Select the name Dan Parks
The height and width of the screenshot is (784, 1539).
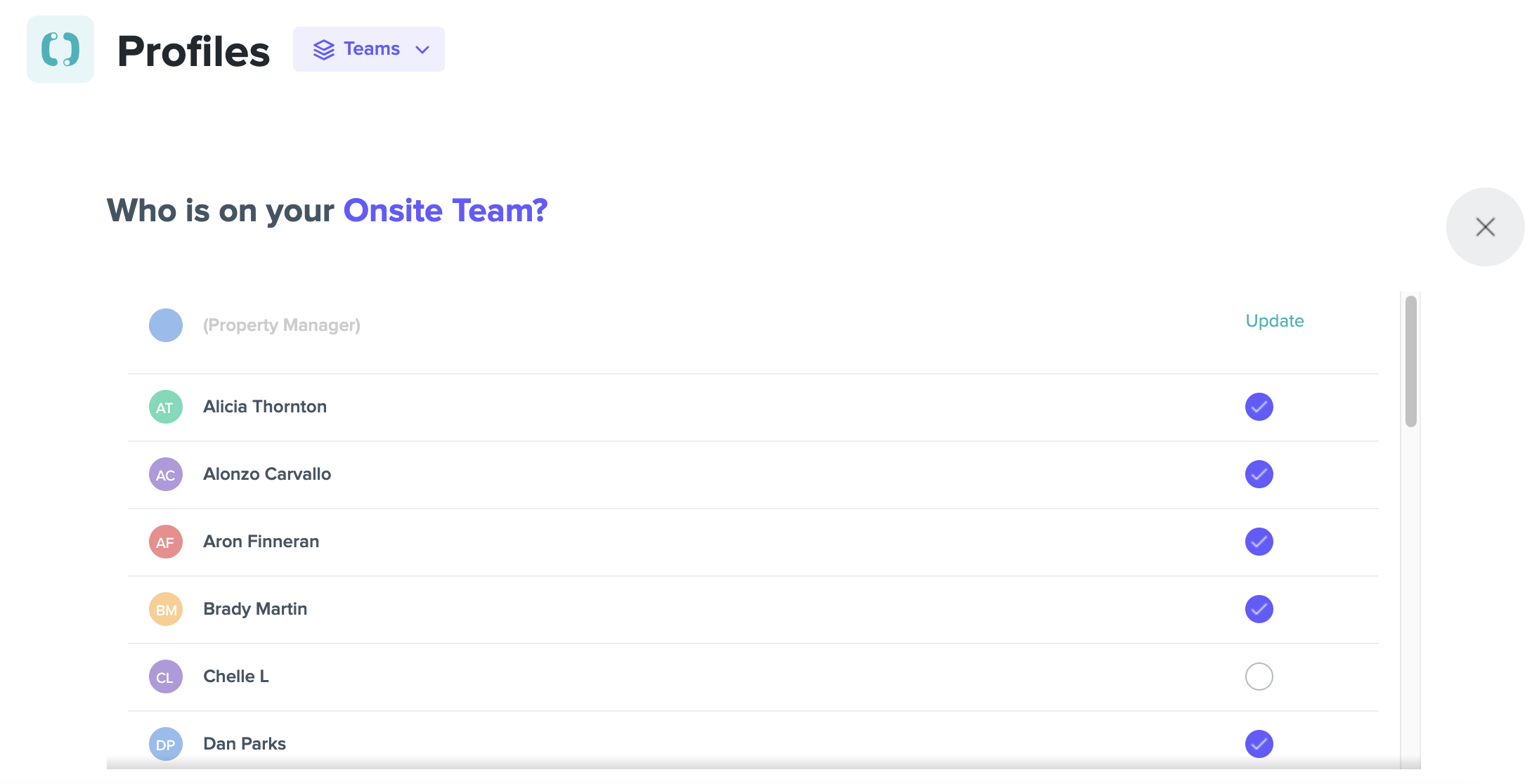[x=245, y=744]
